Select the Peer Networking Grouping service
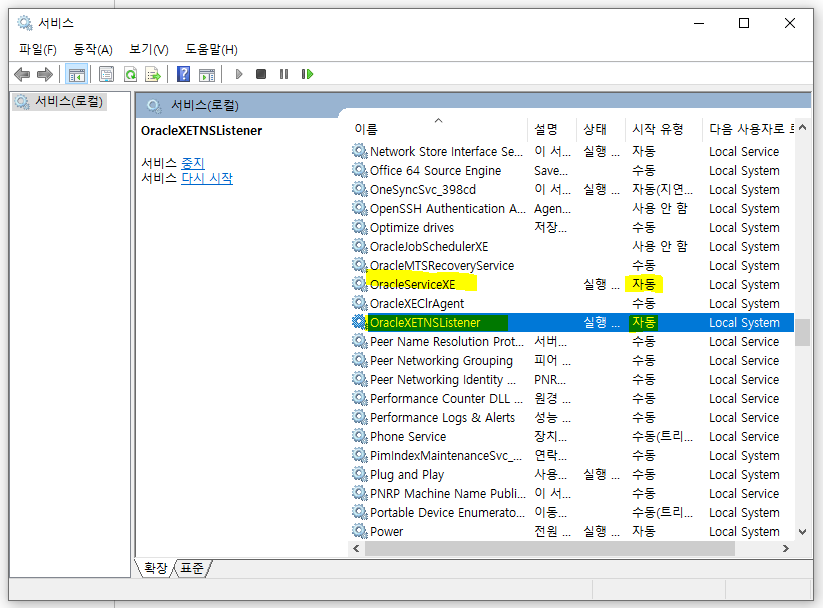 coord(441,360)
